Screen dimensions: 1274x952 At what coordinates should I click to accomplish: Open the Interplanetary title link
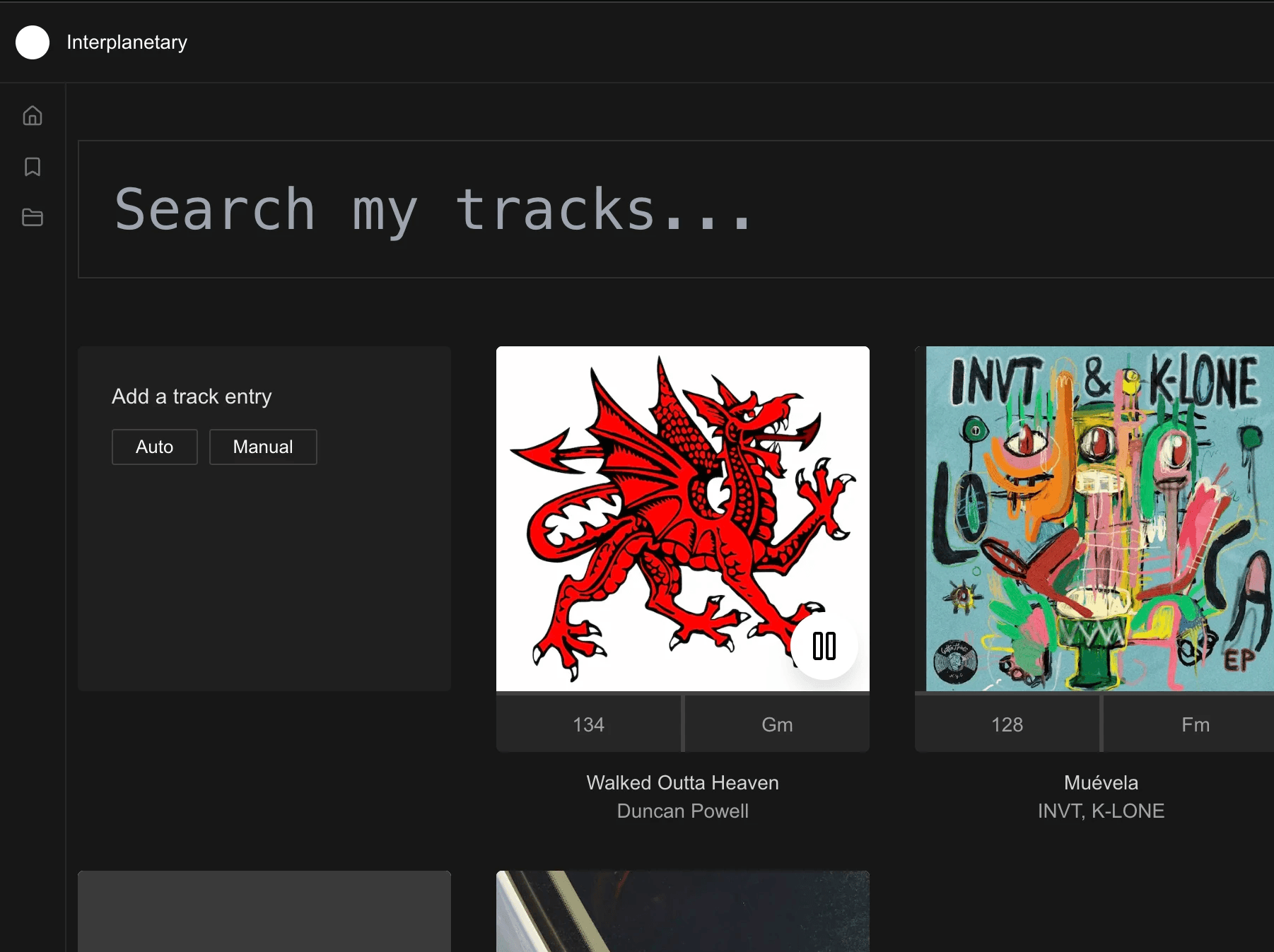tap(127, 42)
